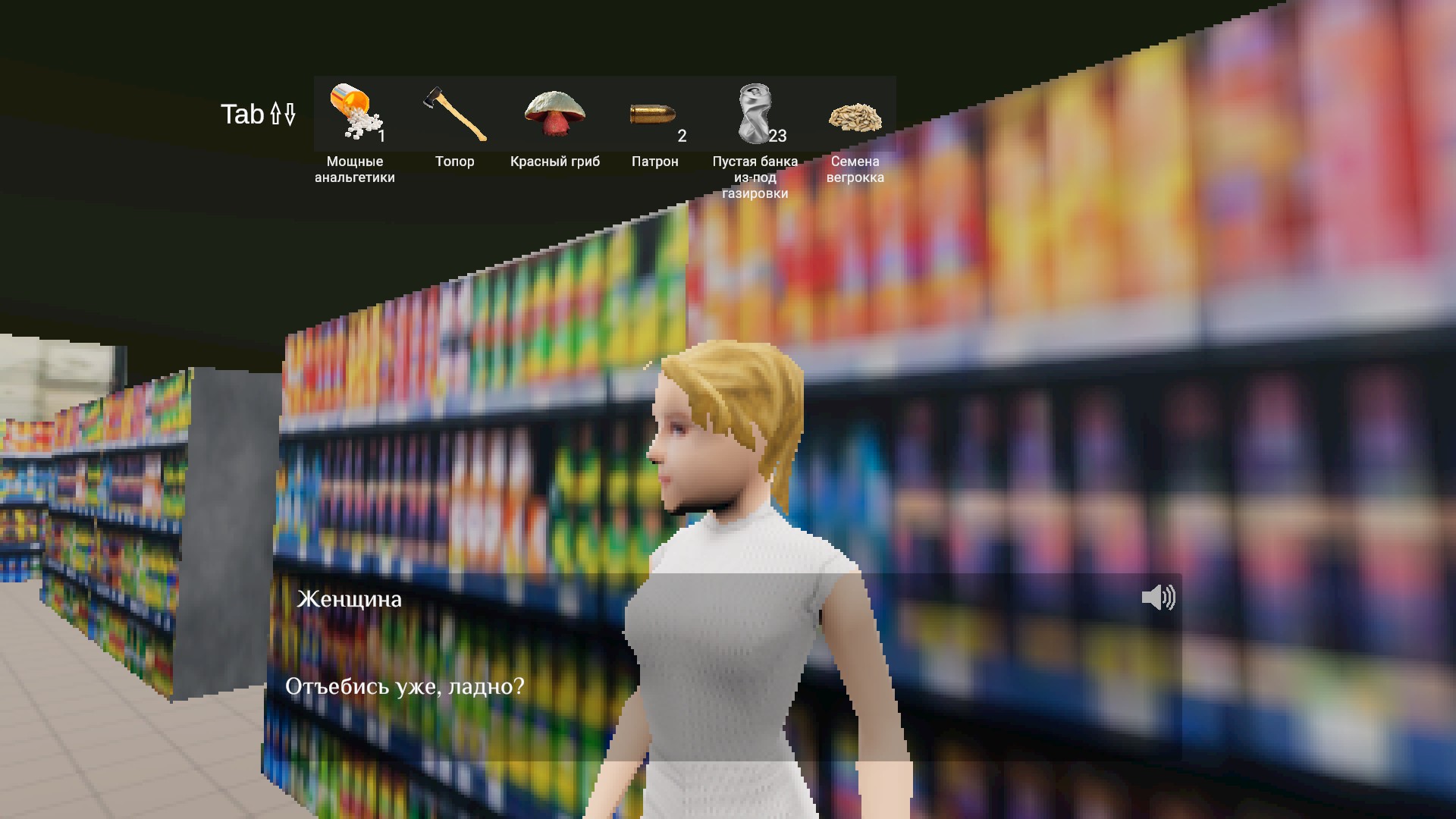The height and width of the screenshot is (819, 1456).
Task: Click the "Топор" item label
Action: [x=454, y=162]
